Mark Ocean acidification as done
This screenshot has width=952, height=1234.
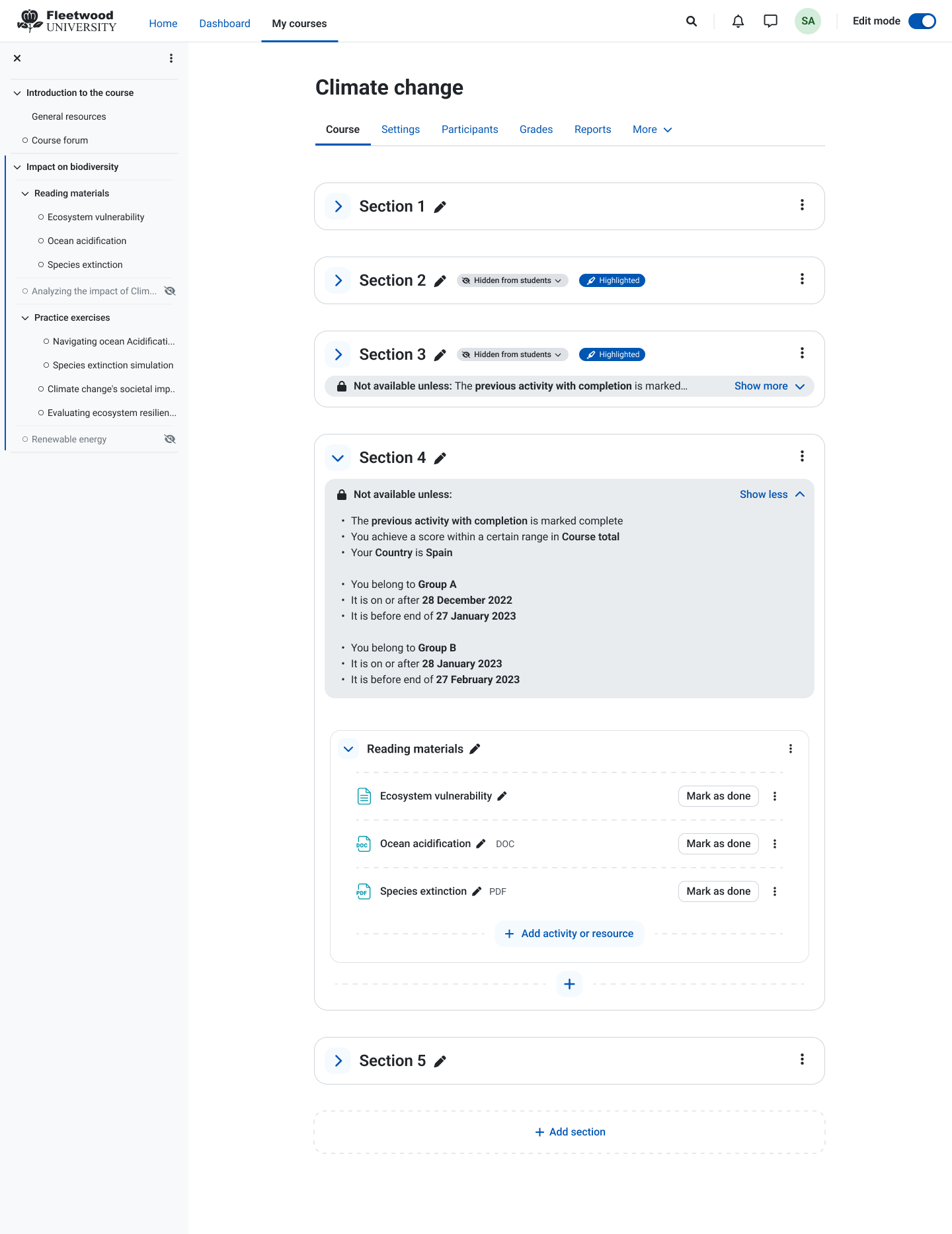719,844
